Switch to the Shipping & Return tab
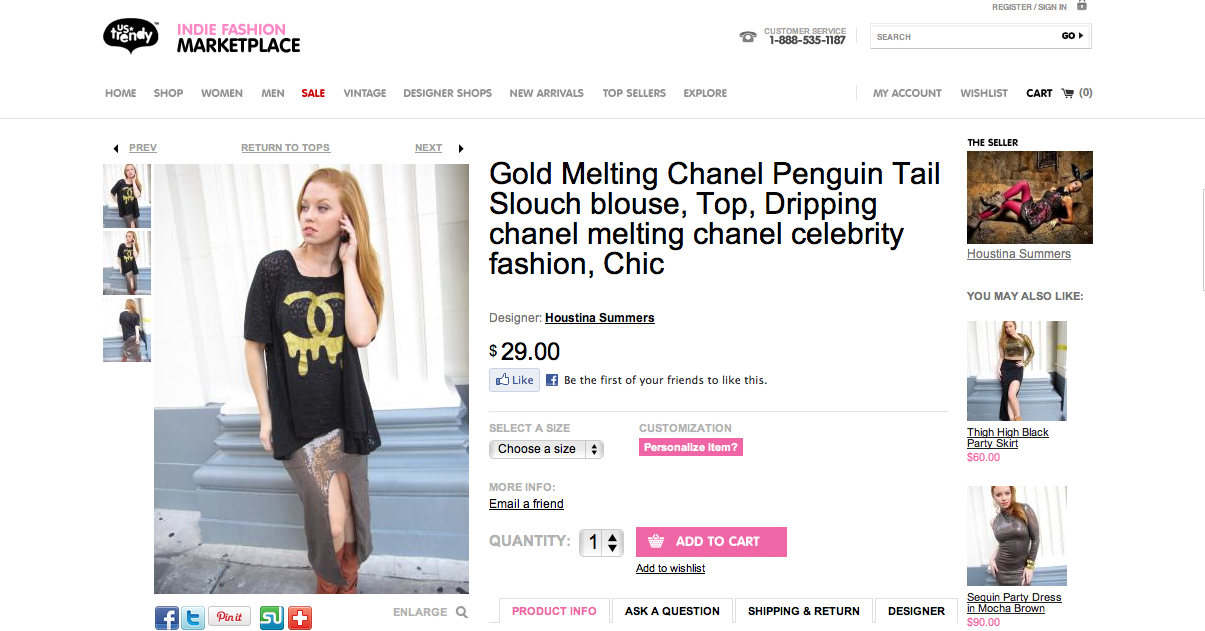Image resolution: width=1205 pixels, height=631 pixels. pyautogui.click(x=803, y=611)
